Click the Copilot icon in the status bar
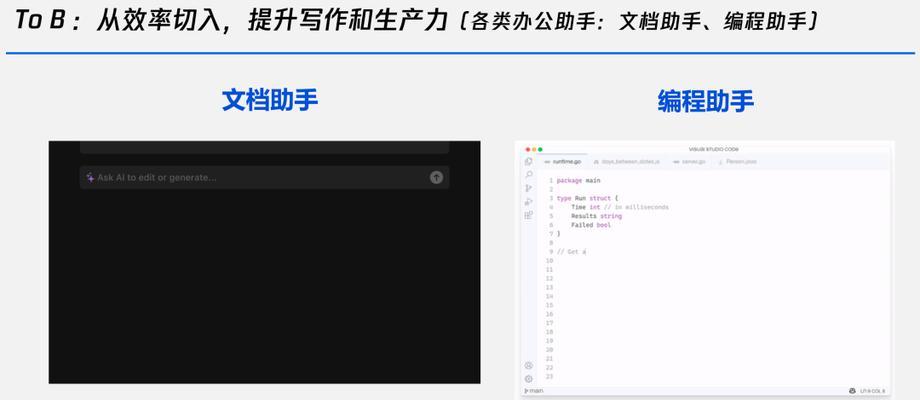920x400 pixels. point(853,391)
